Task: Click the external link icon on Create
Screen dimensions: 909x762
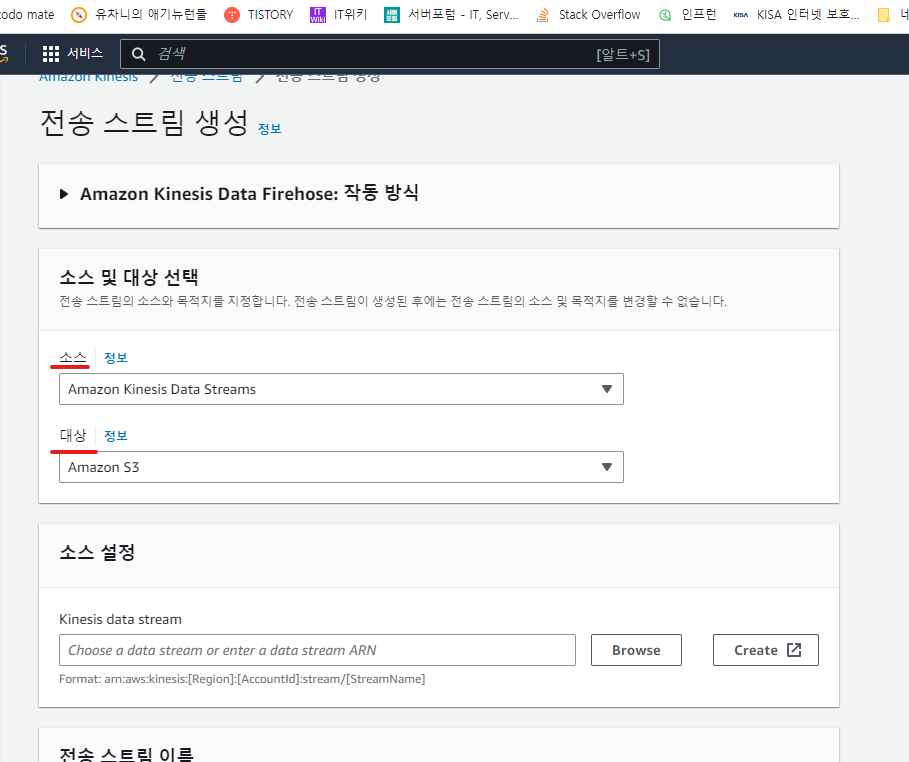Action: 794,650
